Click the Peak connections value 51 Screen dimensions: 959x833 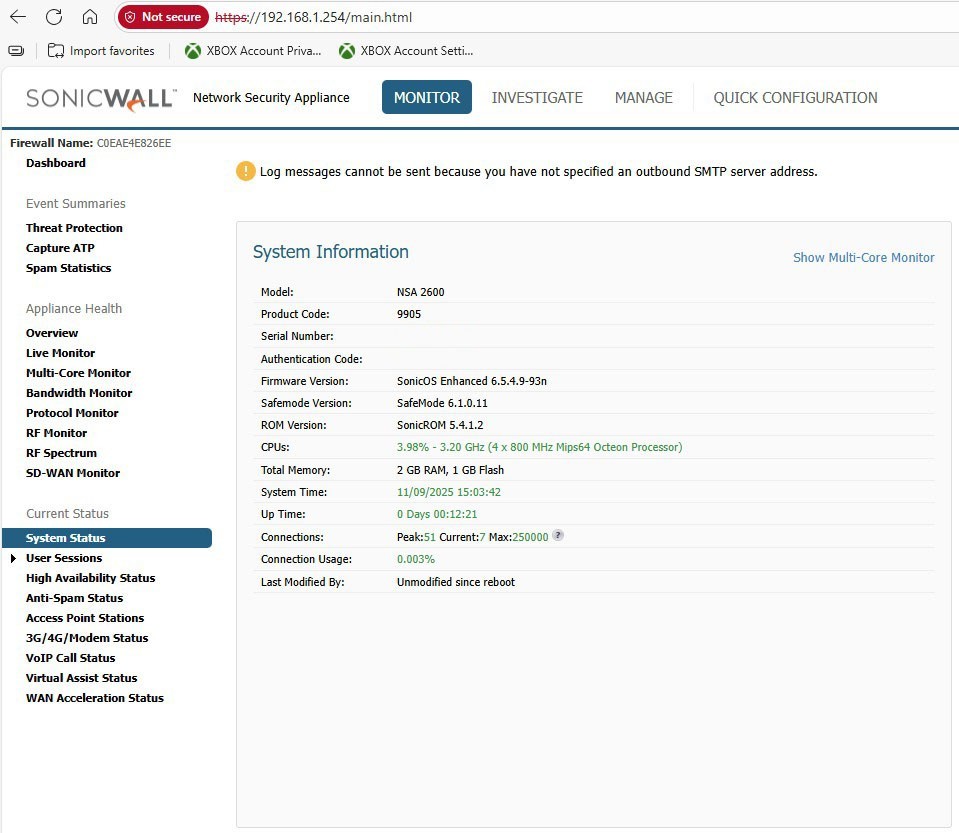(x=430, y=537)
